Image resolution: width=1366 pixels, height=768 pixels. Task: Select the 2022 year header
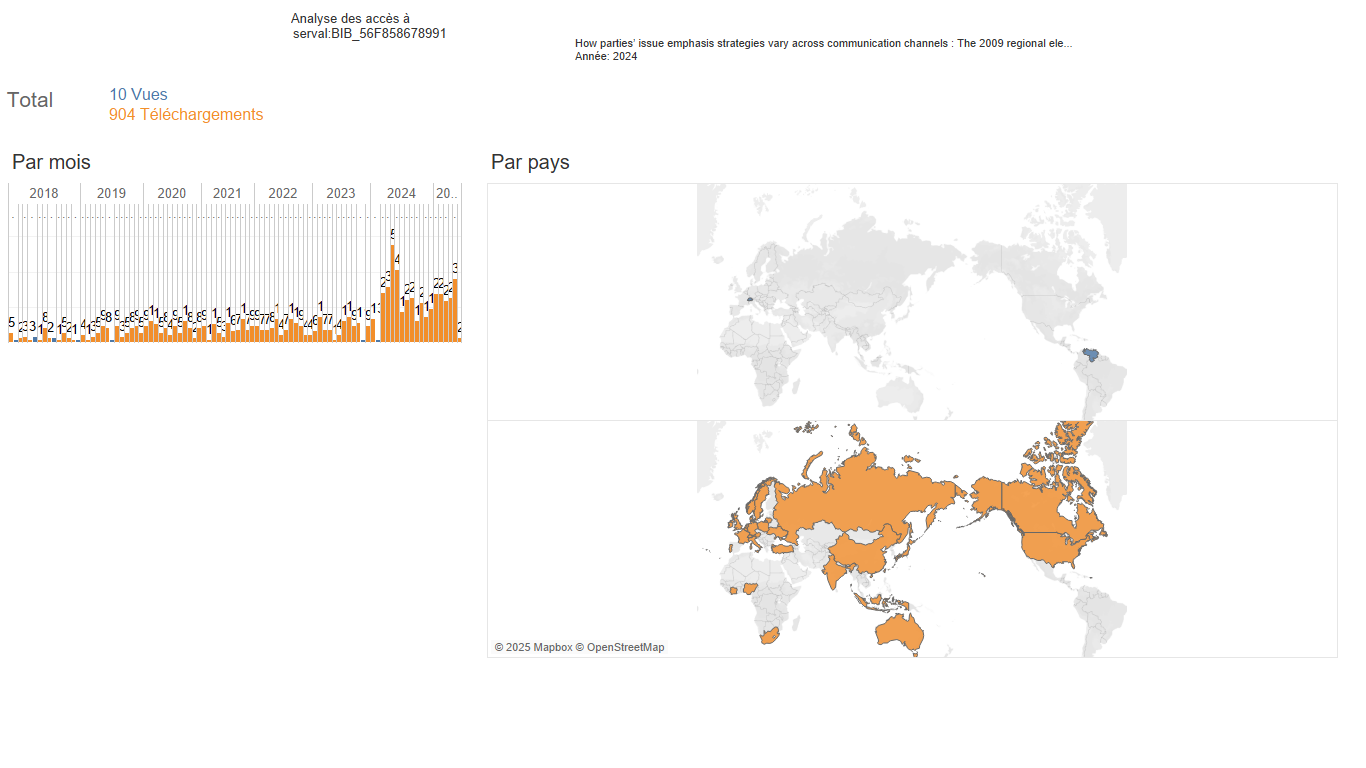coord(283,193)
